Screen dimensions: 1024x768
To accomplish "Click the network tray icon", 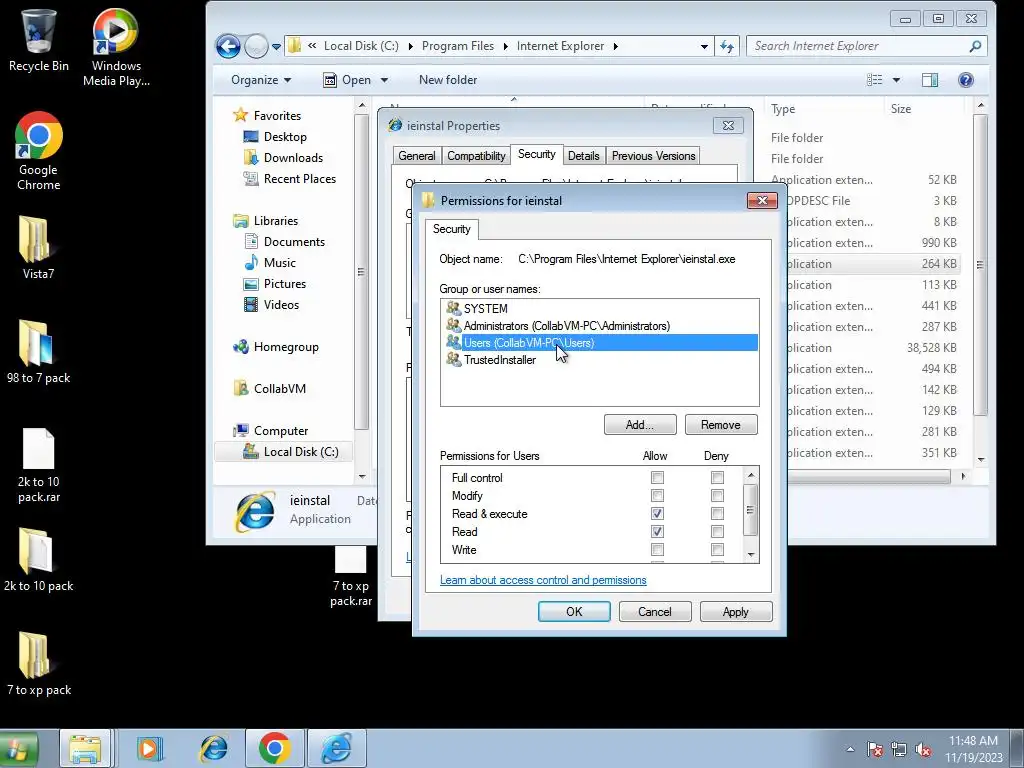I will (x=899, y=749).
